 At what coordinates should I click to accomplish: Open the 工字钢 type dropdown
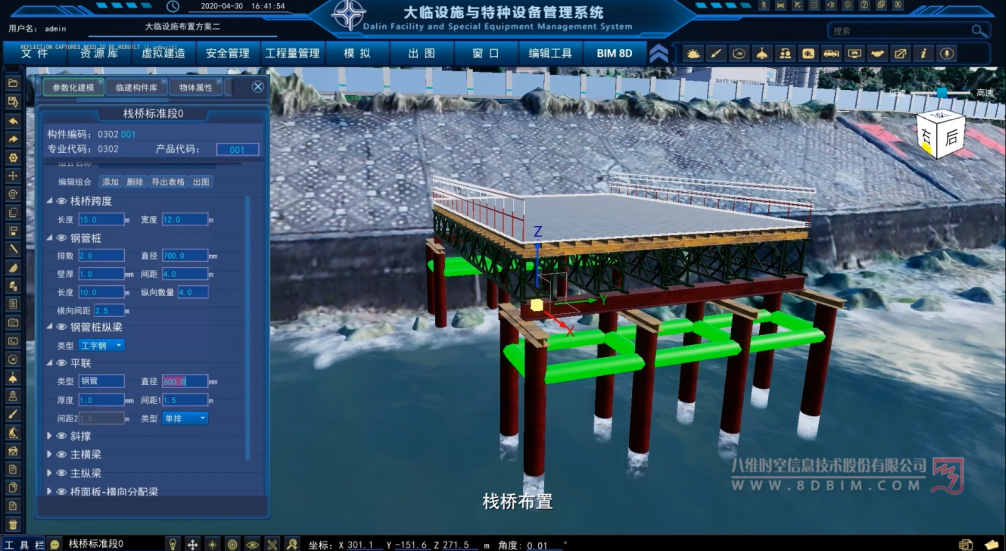[102, 345]
